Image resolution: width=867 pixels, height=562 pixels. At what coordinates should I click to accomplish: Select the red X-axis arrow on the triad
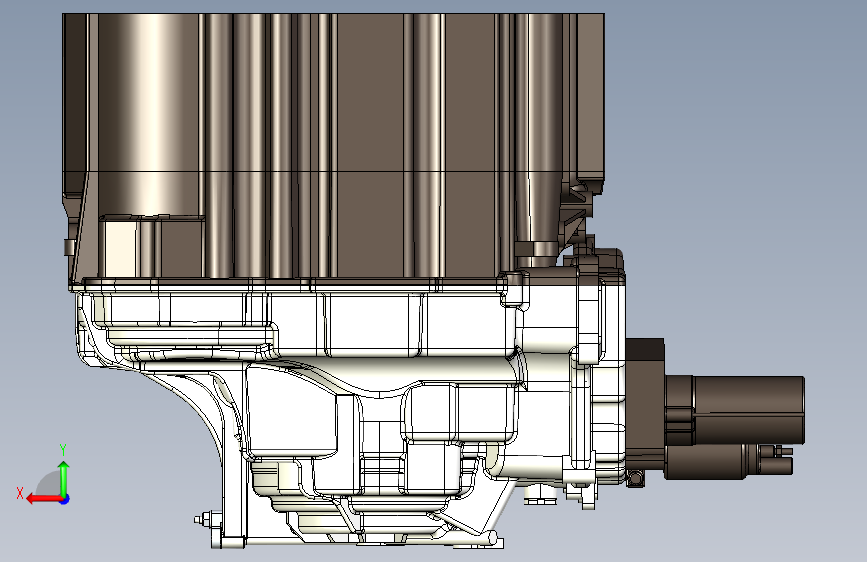point(44,499)
